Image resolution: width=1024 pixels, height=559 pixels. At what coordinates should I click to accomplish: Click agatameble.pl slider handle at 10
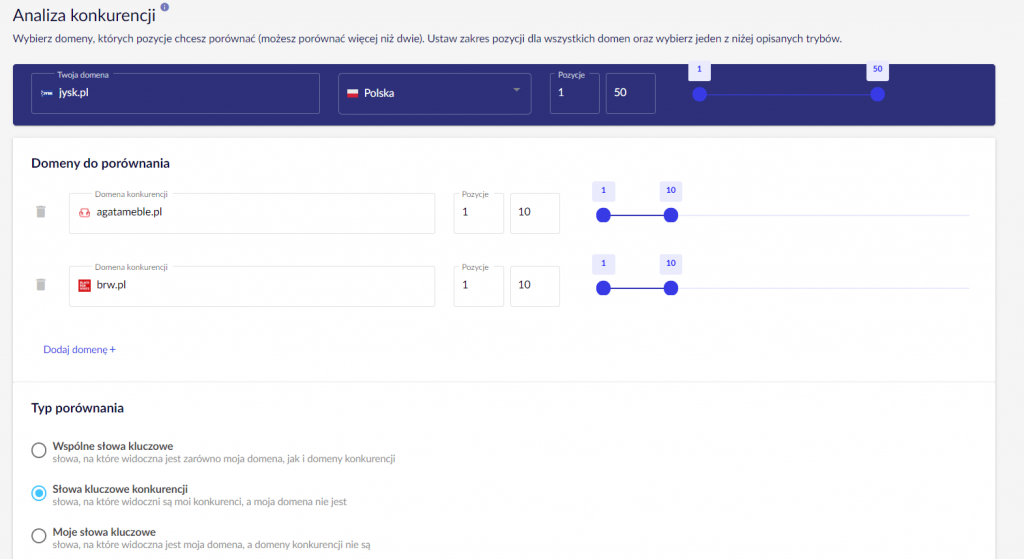(x=671, y=215)
